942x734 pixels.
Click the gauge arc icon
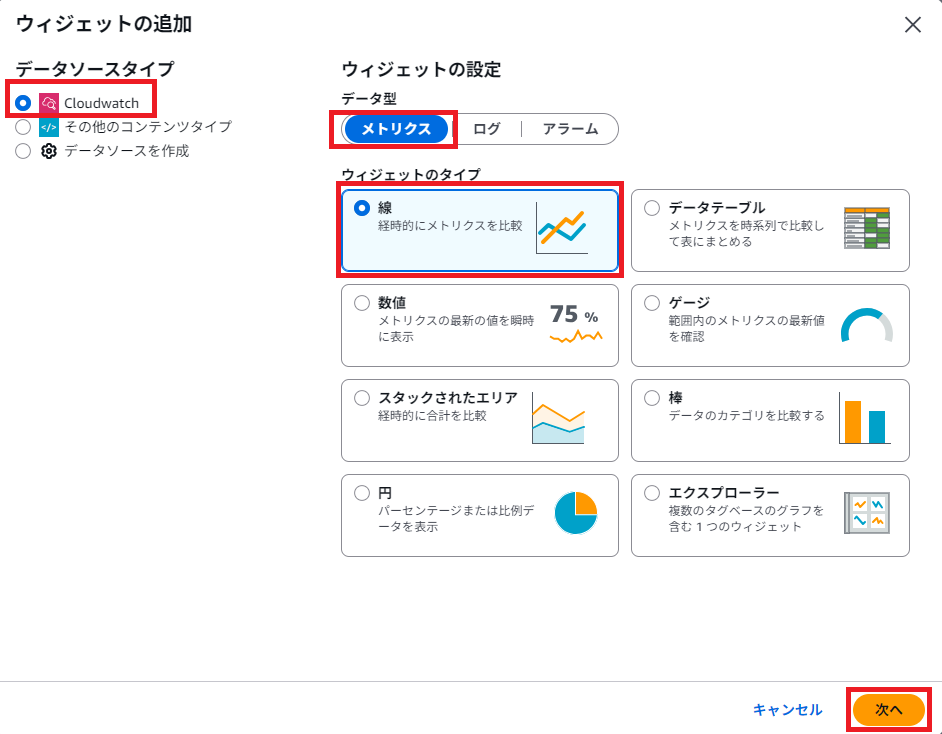[866, 325]
